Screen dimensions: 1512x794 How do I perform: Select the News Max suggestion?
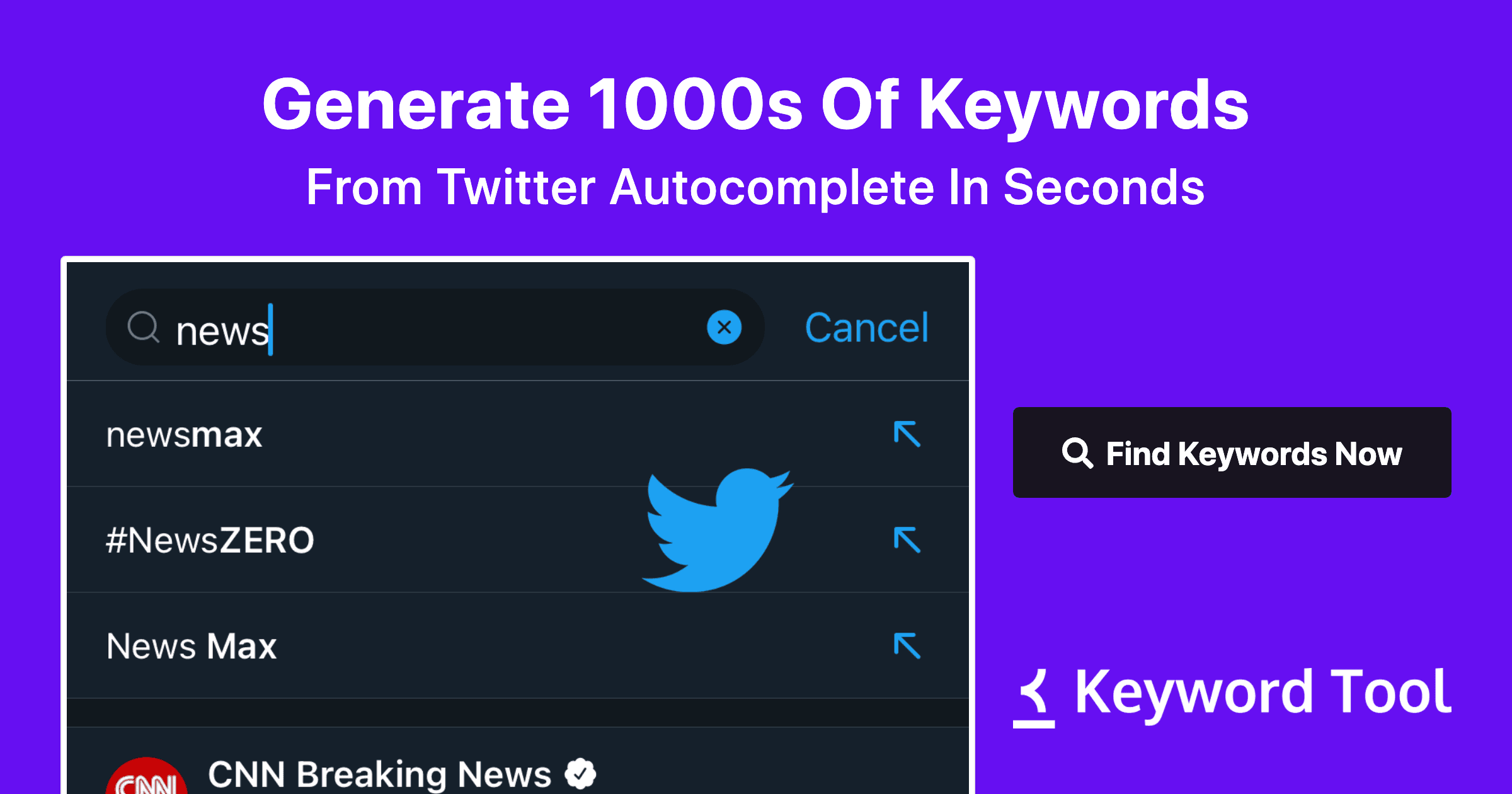[x=192, y=647]
